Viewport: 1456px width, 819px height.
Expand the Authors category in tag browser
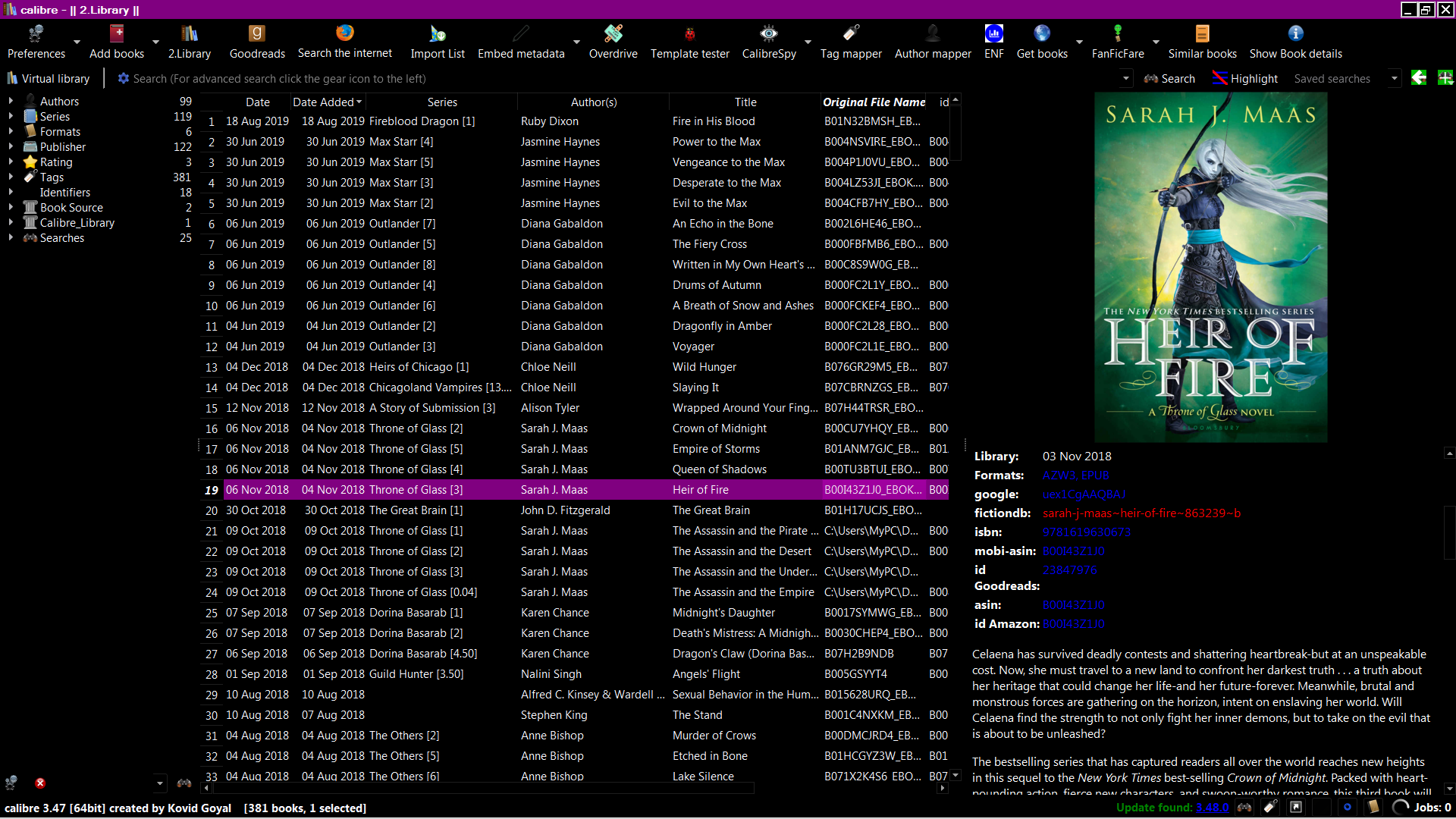tap(11, 101)
